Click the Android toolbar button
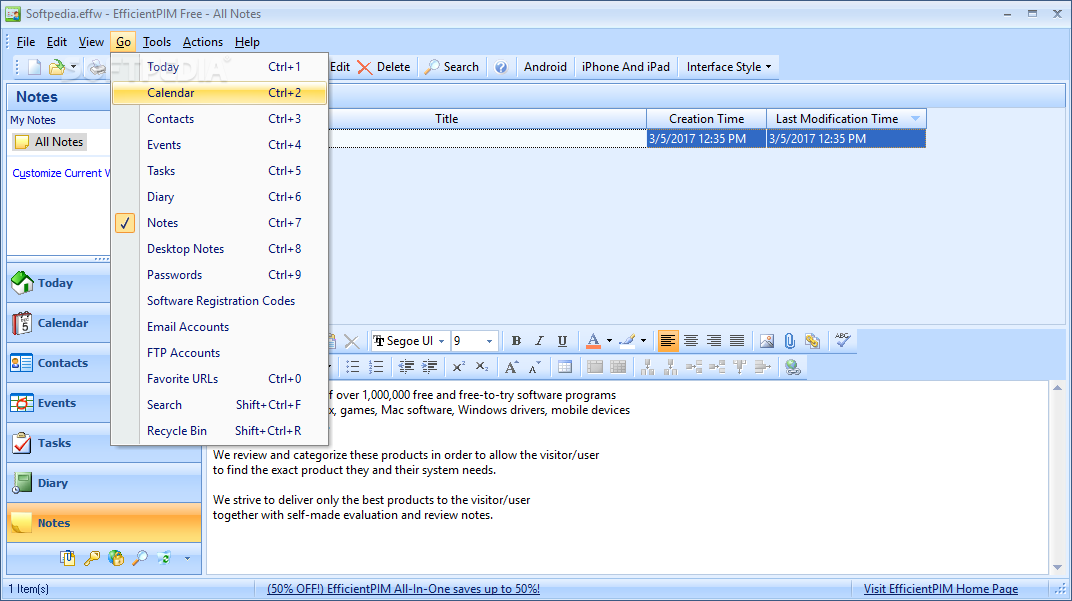This screenshot has width=1072, height=601. tap(545, 67)
